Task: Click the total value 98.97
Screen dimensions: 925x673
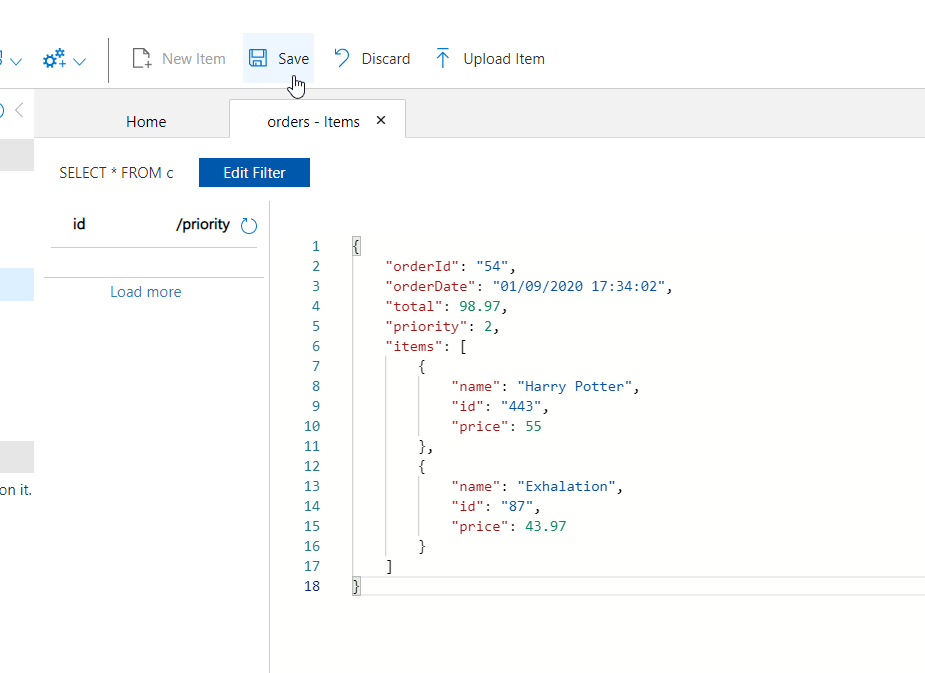Action: pyautogui.click(x=480, y=307)
